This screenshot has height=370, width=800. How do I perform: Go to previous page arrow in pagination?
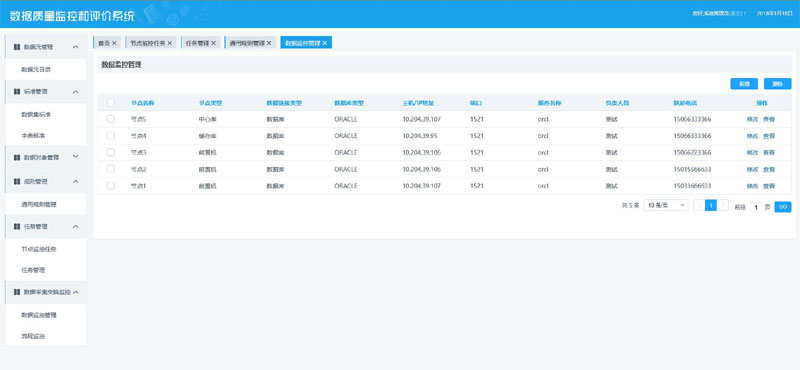(x=698, y=206)
